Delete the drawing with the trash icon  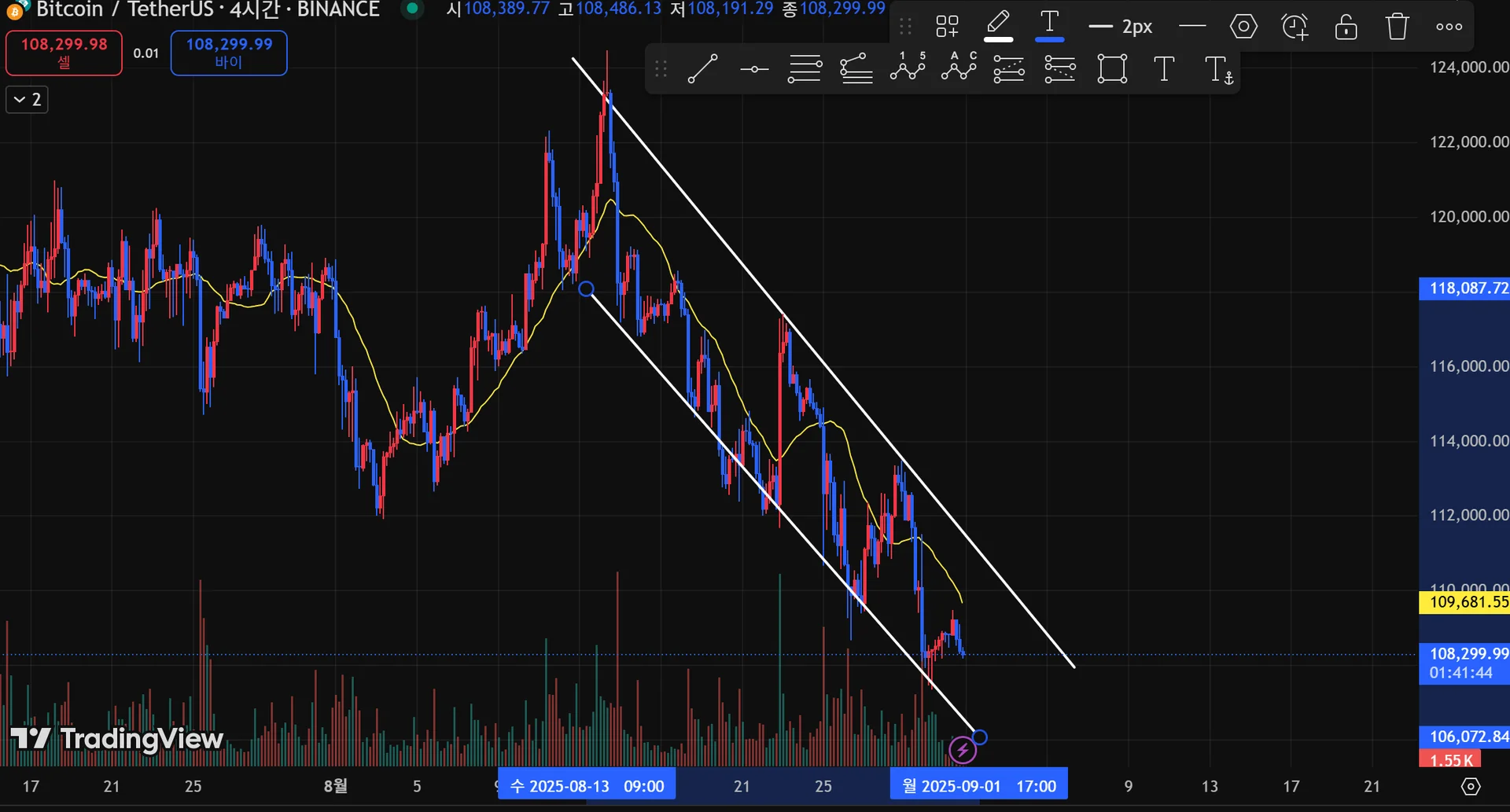[x=1397, y=27]
